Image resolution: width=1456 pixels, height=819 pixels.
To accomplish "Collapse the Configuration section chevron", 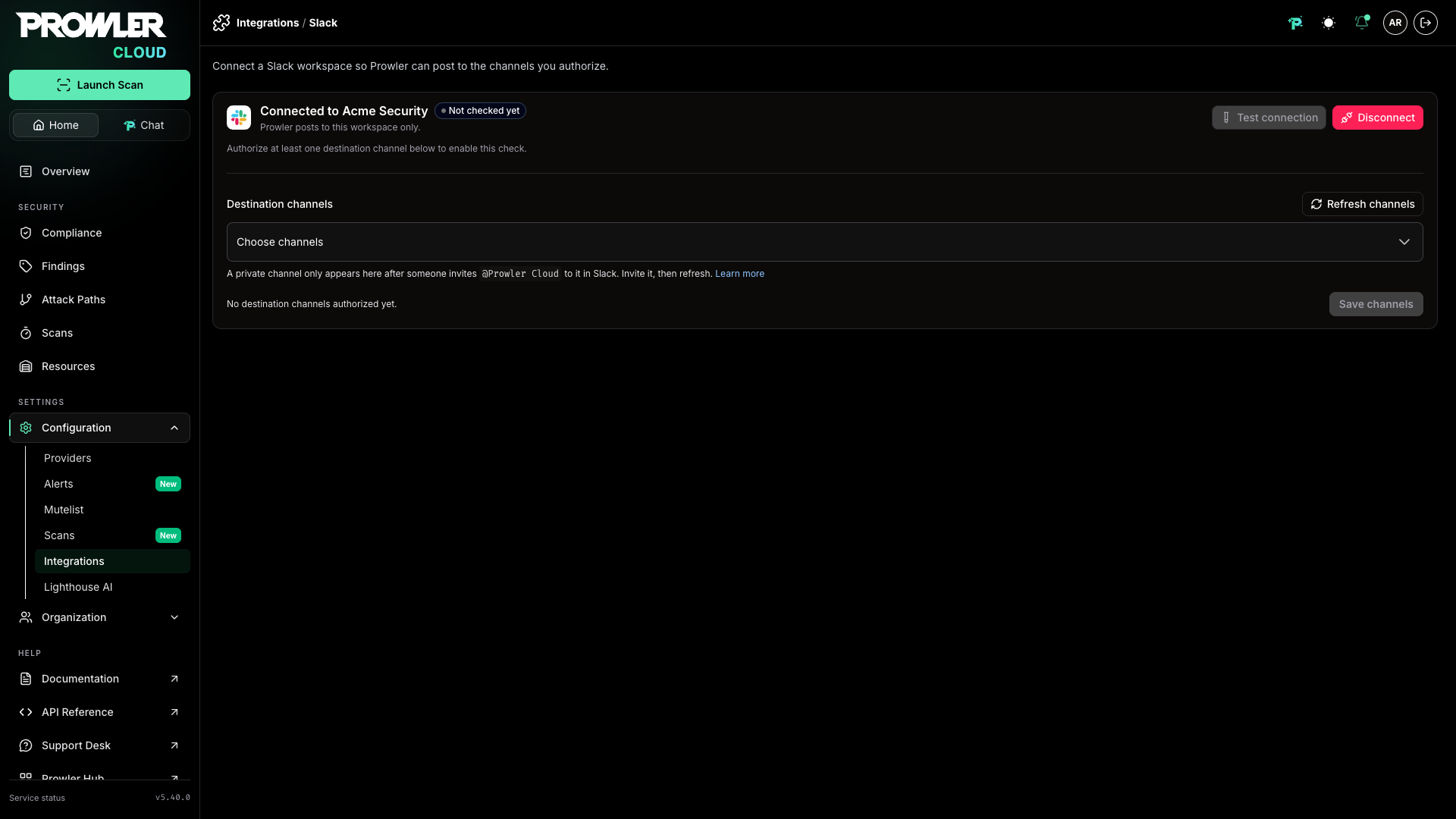I will (x=174, y=428).
